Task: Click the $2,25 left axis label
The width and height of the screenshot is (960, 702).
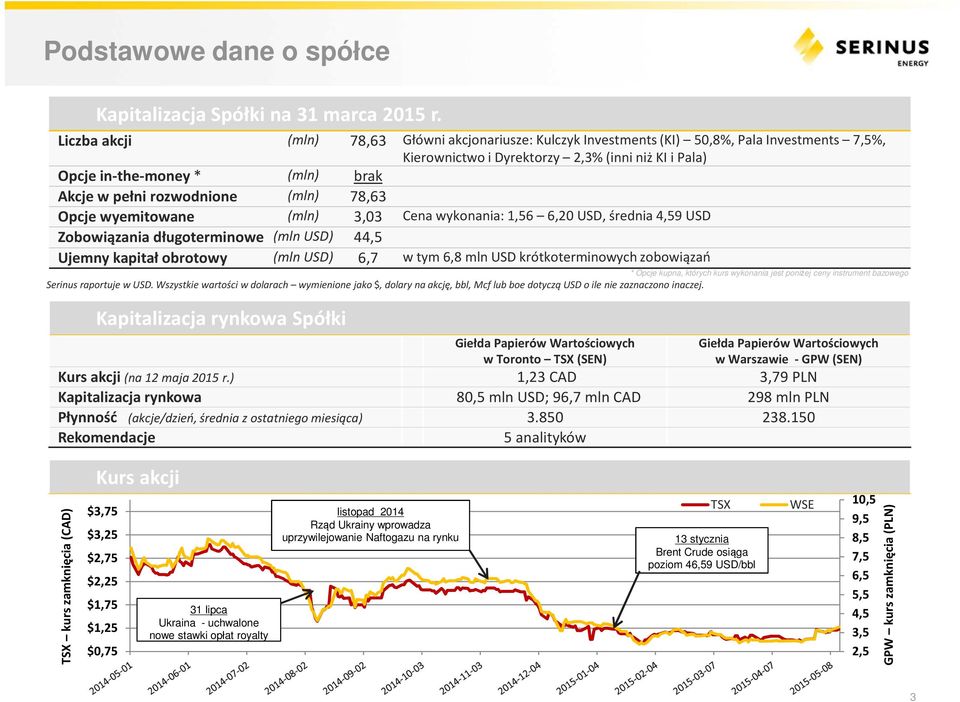Action: point(102,581)
